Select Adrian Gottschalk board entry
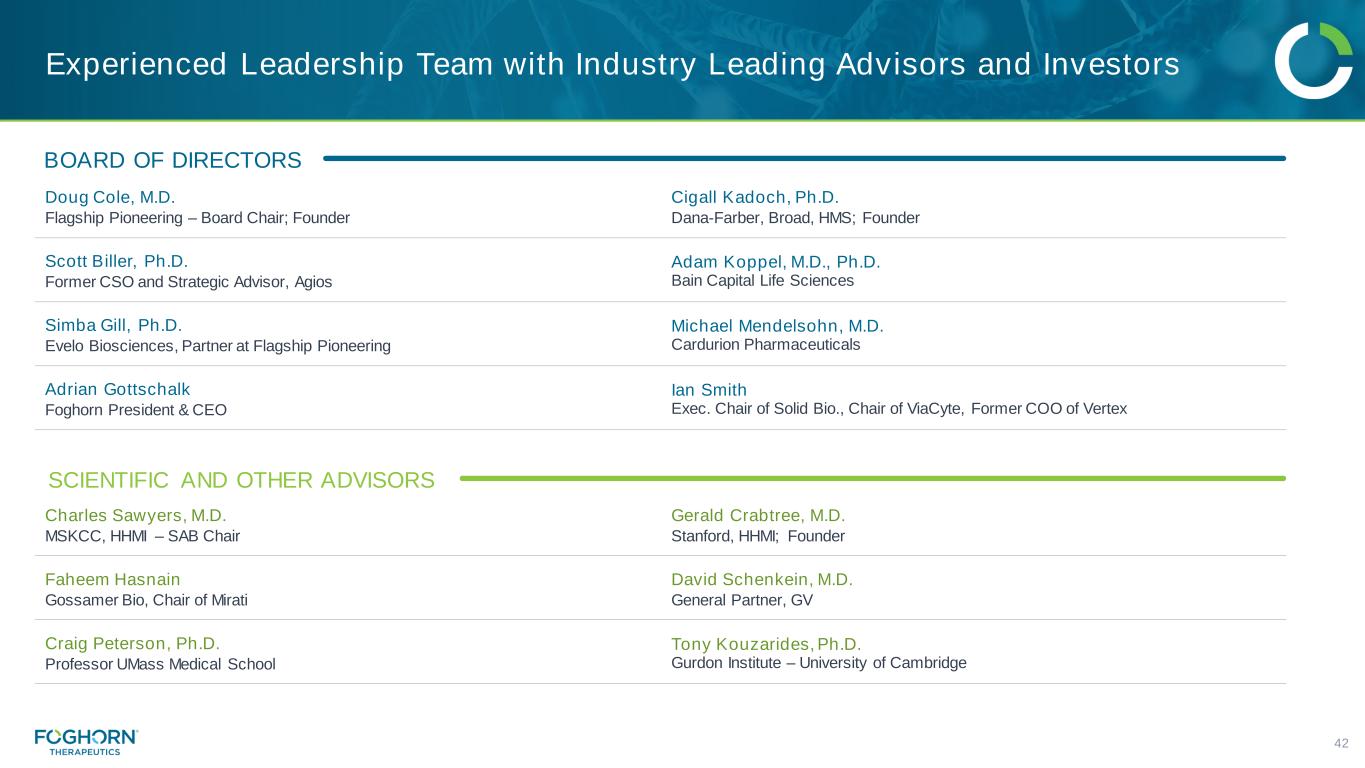Screen dimensions: 1365x768 coord(117,389)
